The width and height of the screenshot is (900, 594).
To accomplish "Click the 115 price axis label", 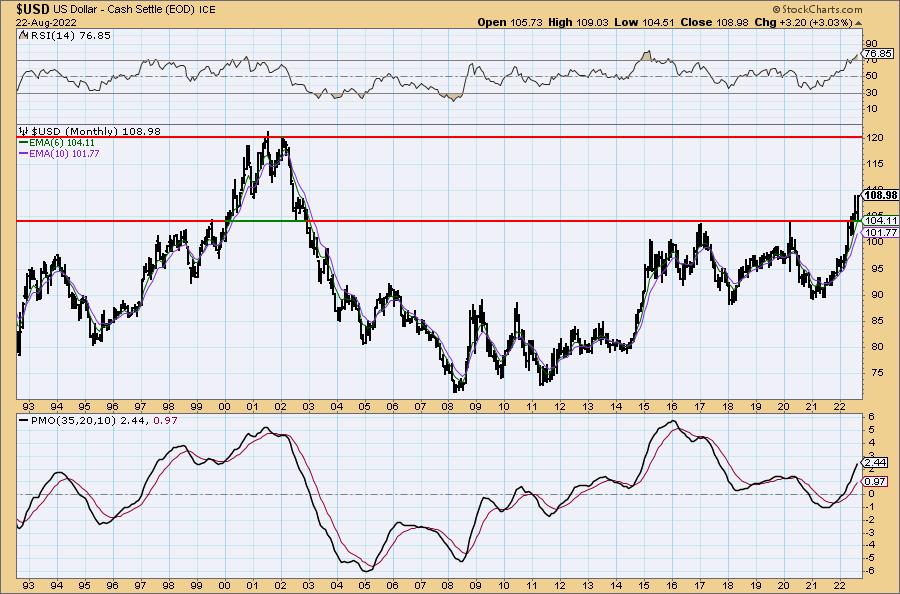I will (x=874, y=164).
